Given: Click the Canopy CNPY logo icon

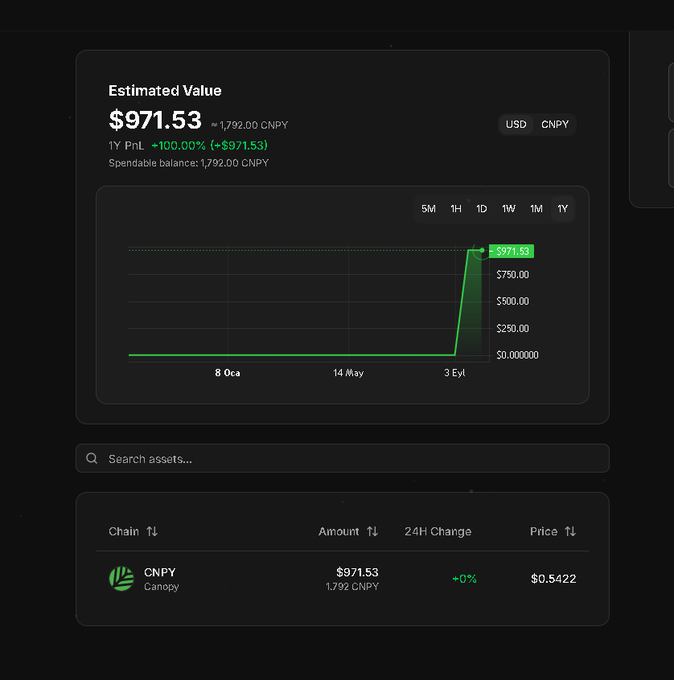Looking at the screenshot, I should (x=121, y=579).
